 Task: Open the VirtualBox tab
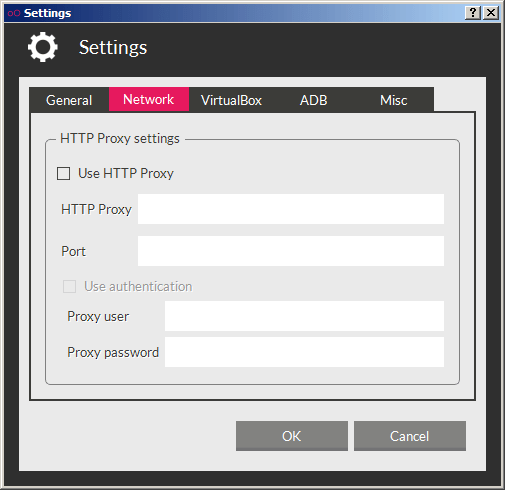click(x=231, y=100)
